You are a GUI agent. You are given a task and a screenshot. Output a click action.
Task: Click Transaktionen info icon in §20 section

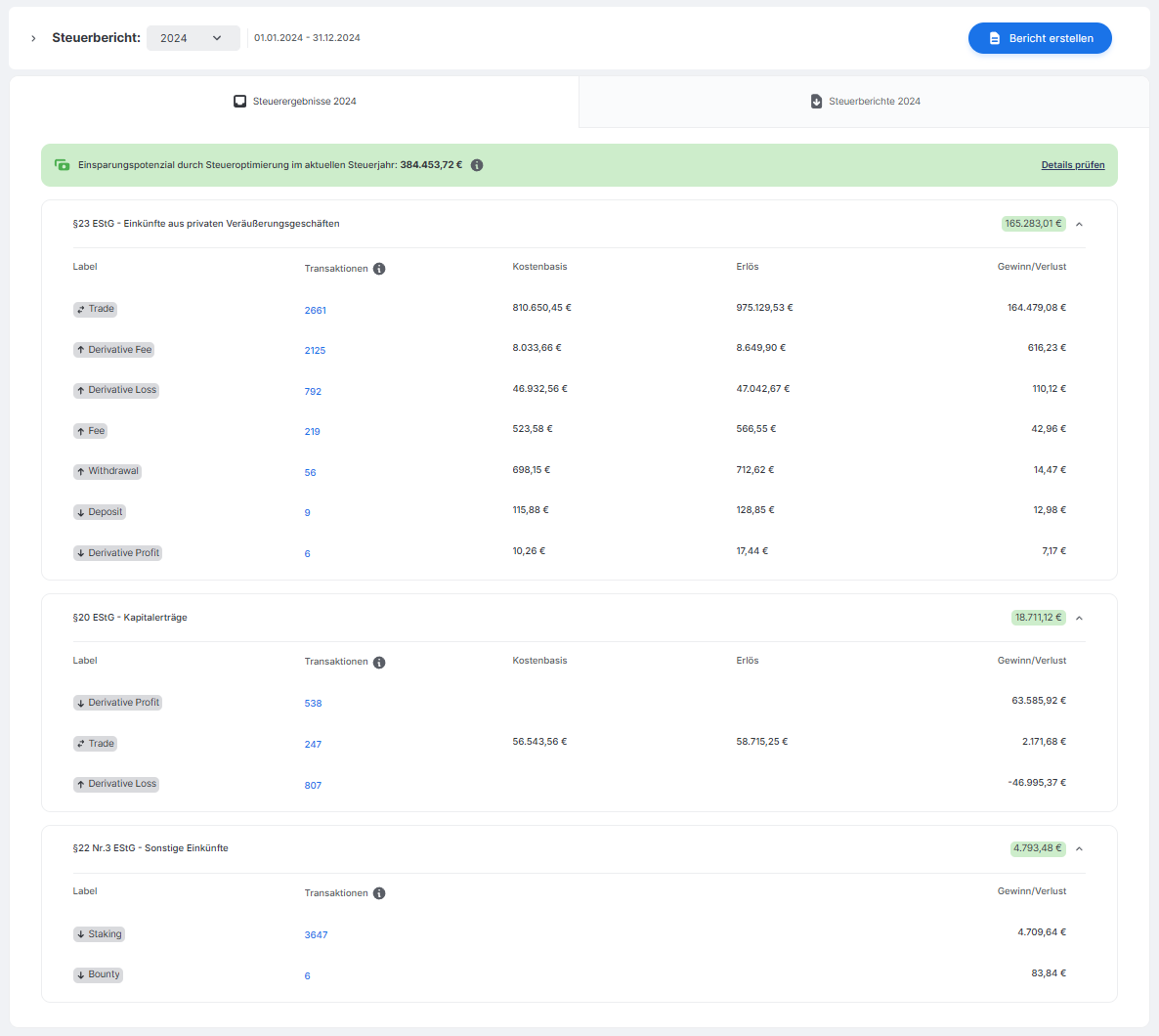click(x=379, y=663)
